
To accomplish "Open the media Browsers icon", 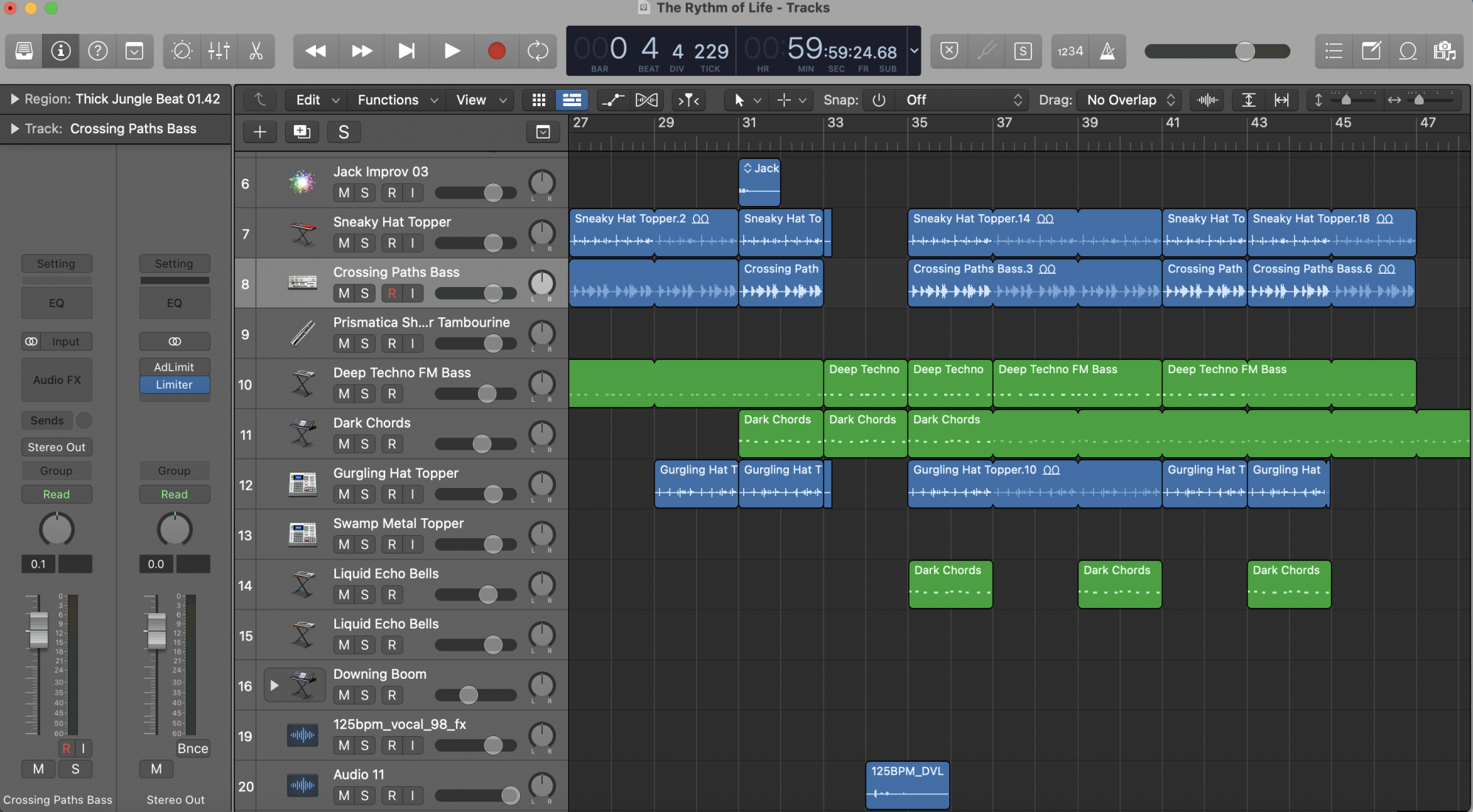I will click(1444, 51).
